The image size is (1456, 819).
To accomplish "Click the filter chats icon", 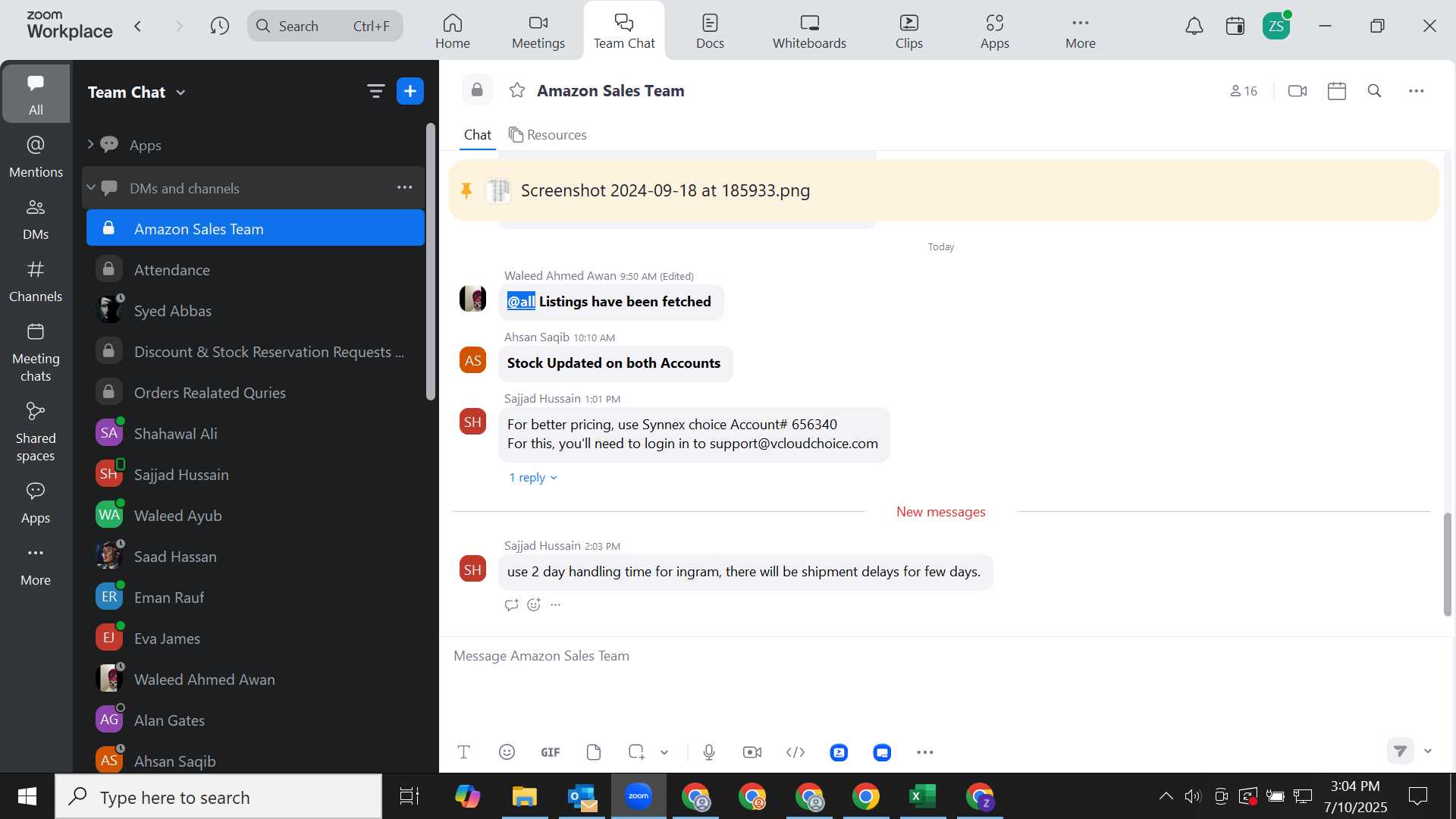I will [x=375, y=92].
